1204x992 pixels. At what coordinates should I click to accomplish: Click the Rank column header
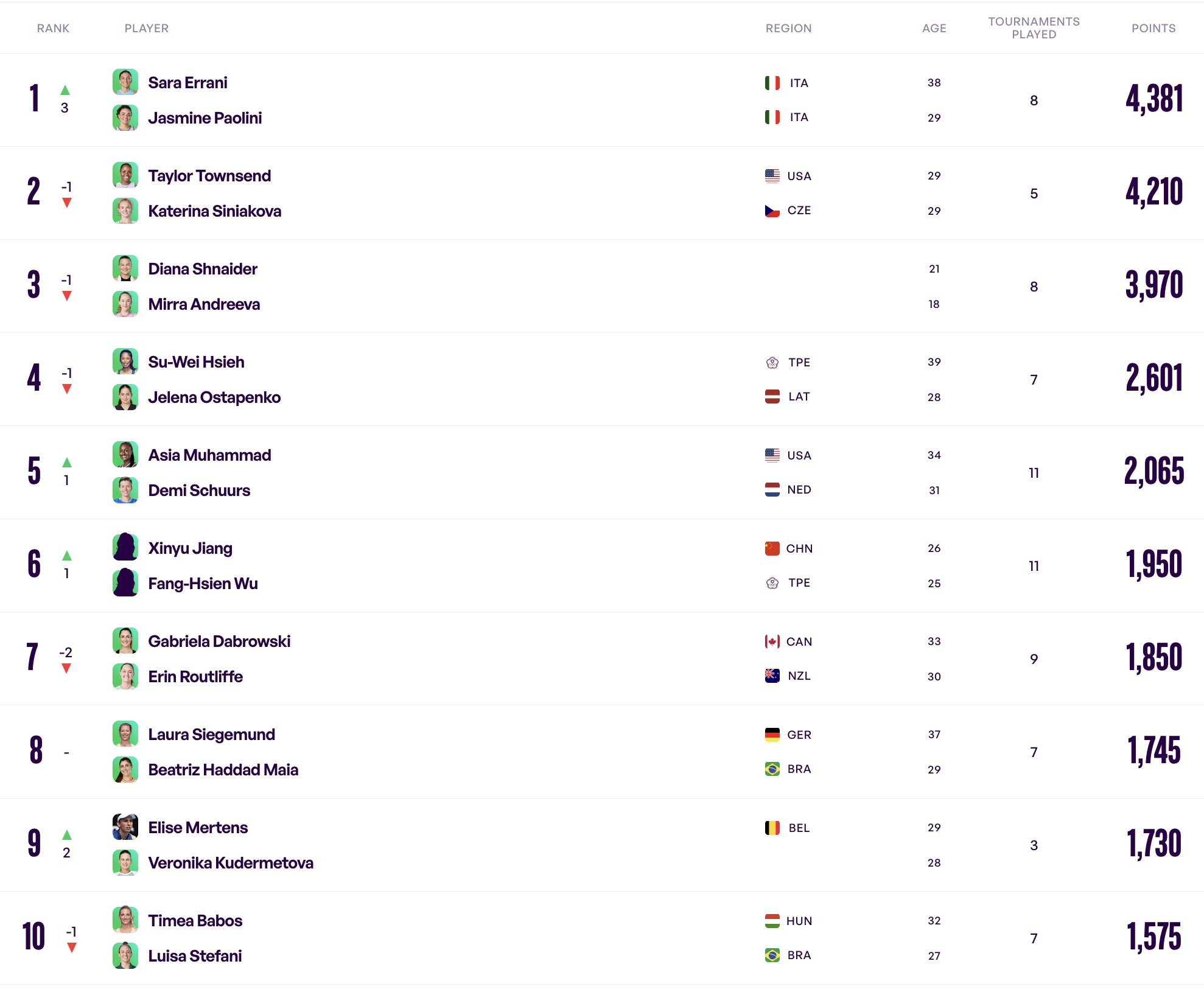pos(53,28)
